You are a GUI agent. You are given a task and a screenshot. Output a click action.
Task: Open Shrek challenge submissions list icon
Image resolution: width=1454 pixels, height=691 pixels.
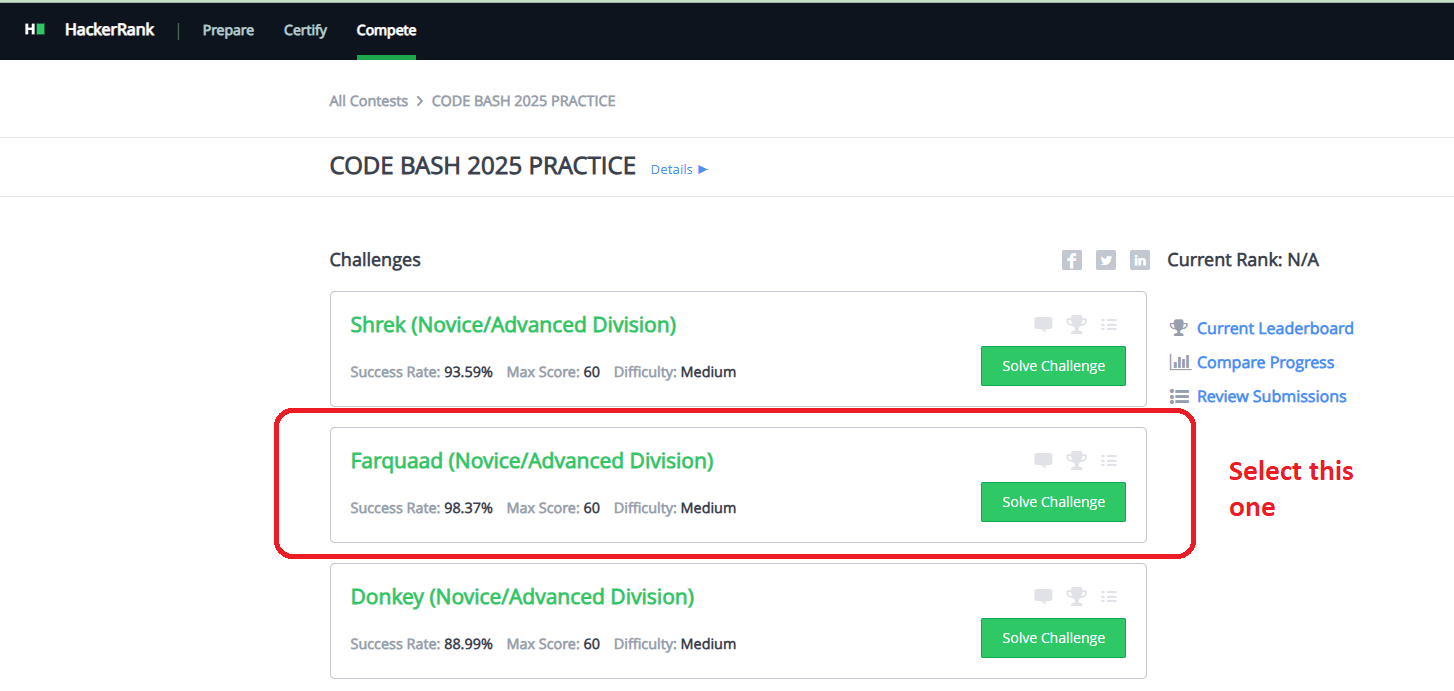click(1108, 324)
